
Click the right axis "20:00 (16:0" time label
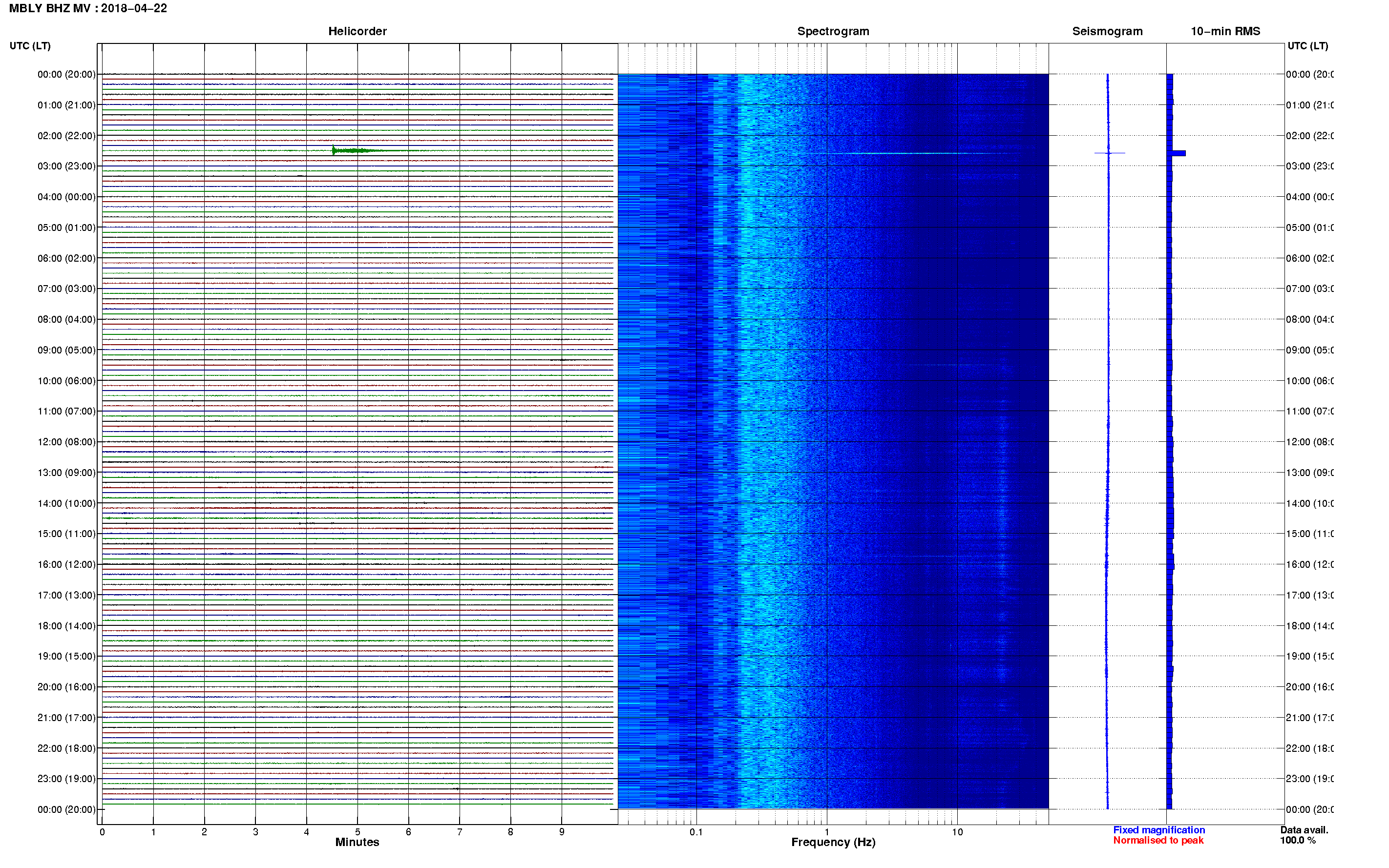click(1310, 686)
